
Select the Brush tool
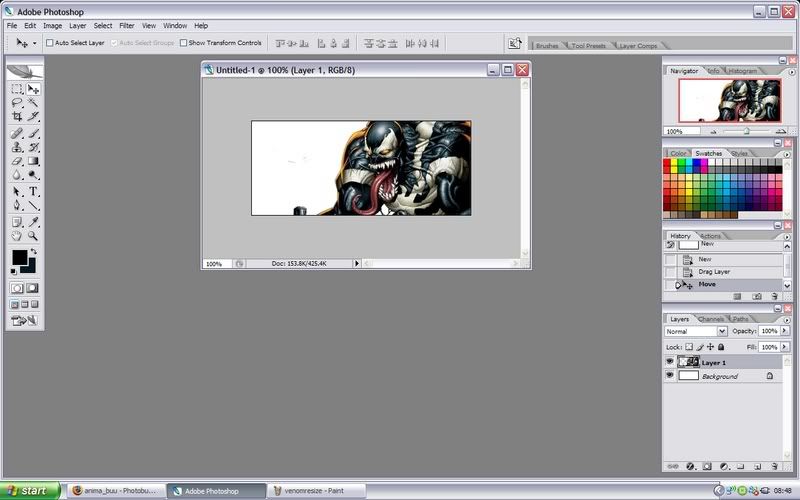click(33, 134)
